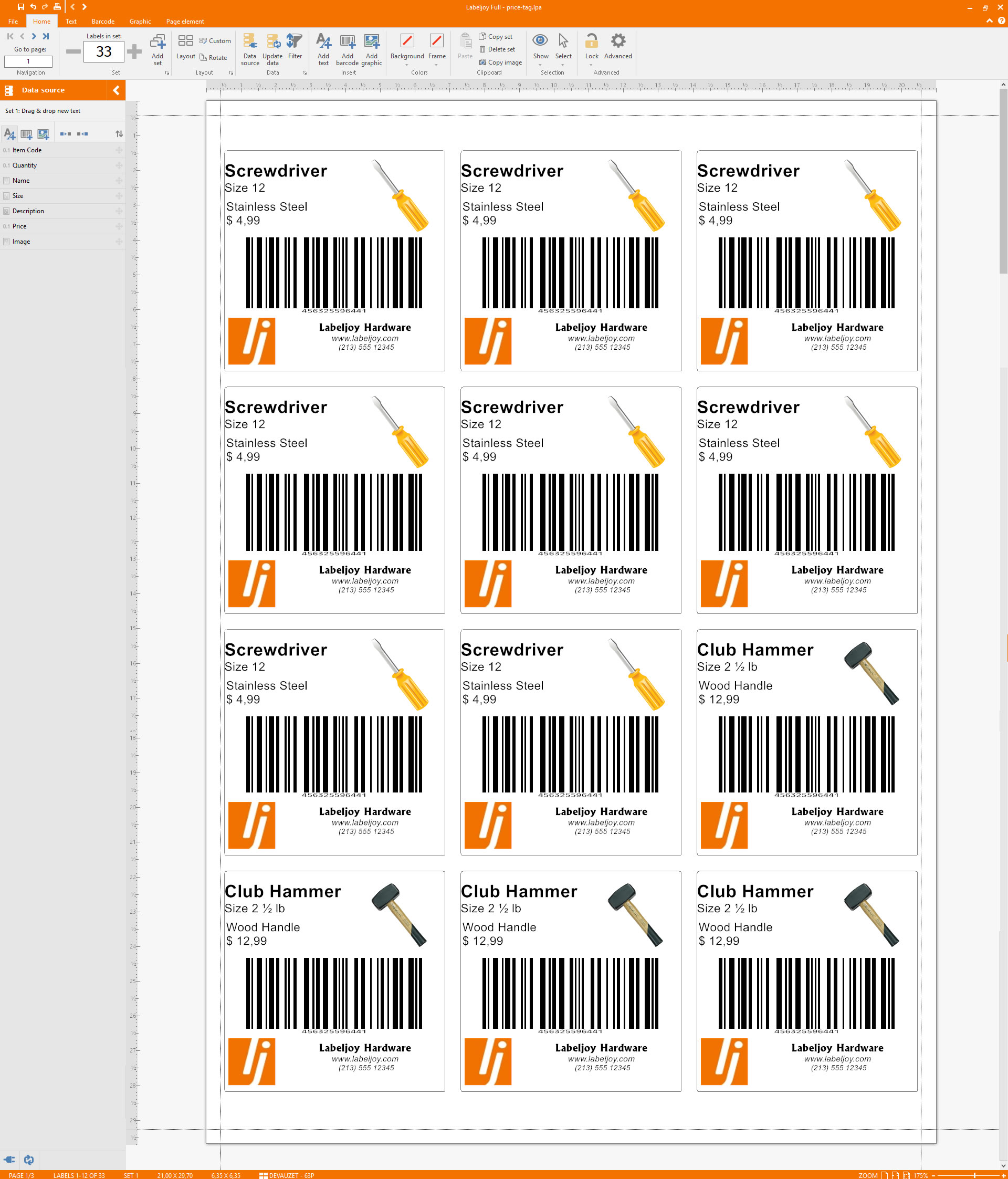
Task: Select drag-and-drop new graphic mode in panel
Action: coord(43,134)
